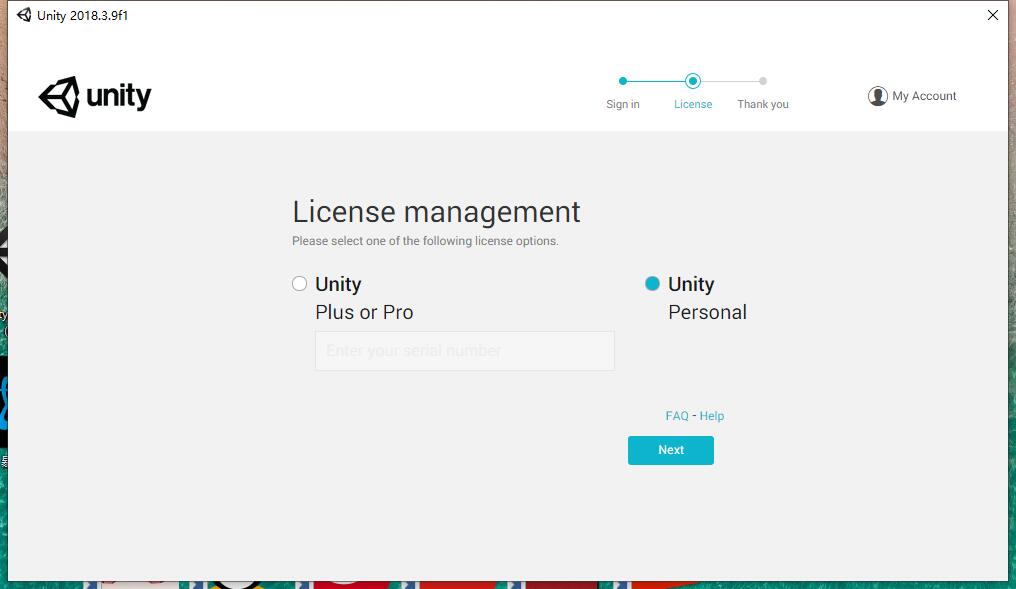Open the Help link
This screenshot has width=1016, height=589.
711,416
